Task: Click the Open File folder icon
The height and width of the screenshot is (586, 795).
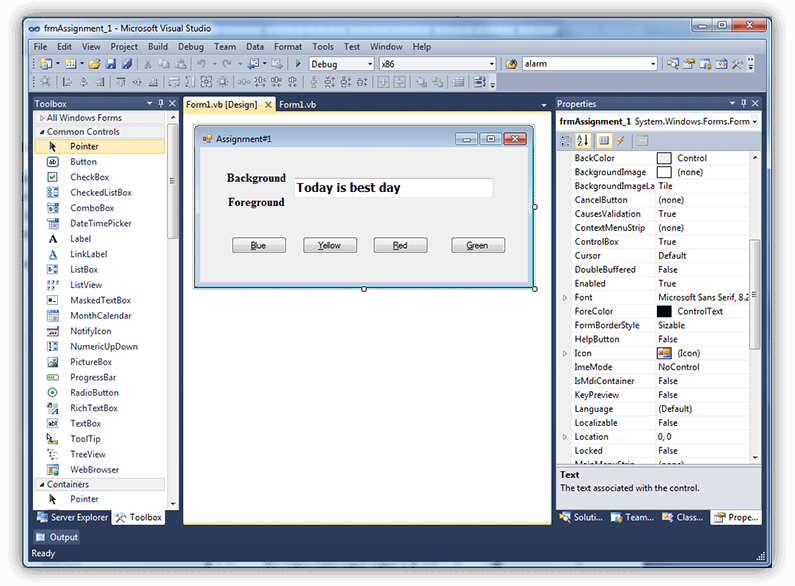Action: click(94, 64)
